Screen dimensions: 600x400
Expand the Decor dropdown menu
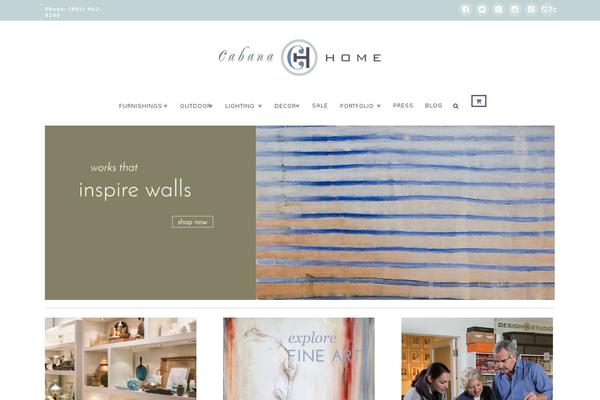pos(287,106)
